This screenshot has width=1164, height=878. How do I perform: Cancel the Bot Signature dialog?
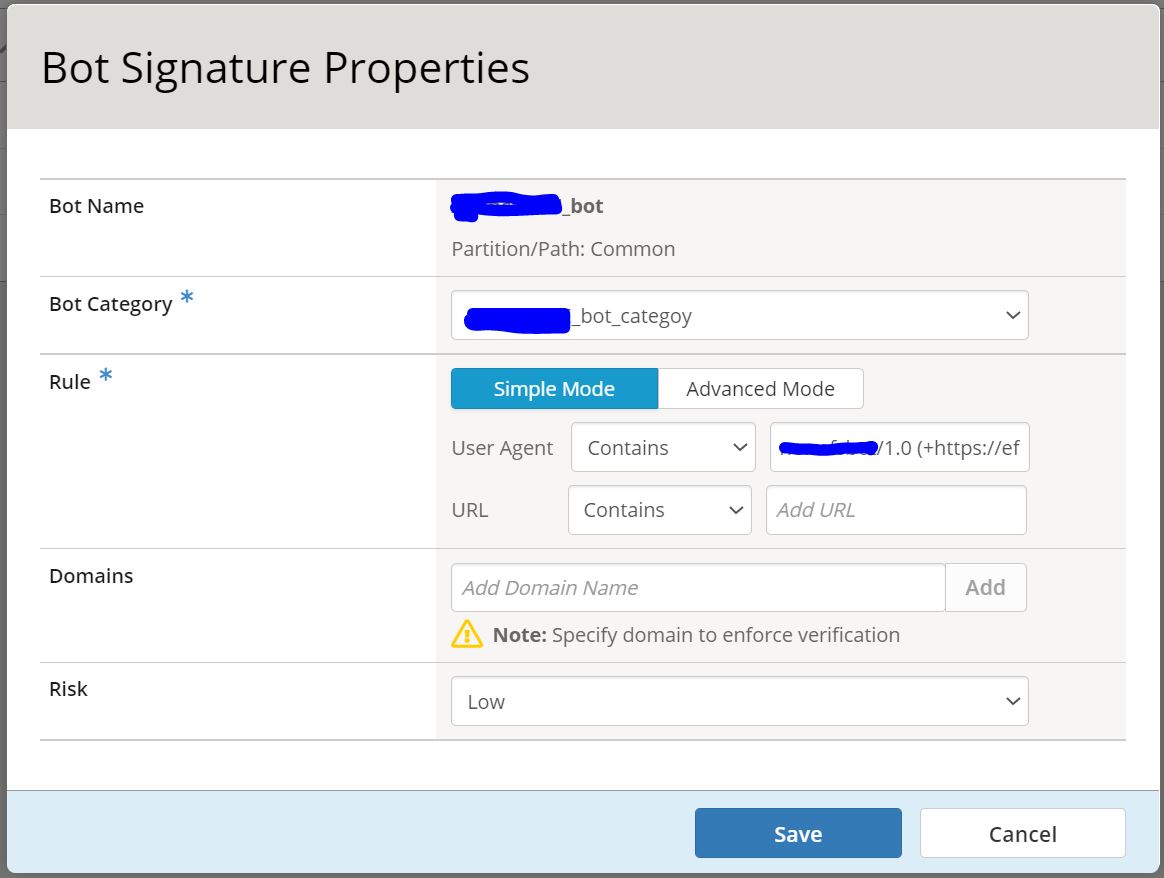1022,834
